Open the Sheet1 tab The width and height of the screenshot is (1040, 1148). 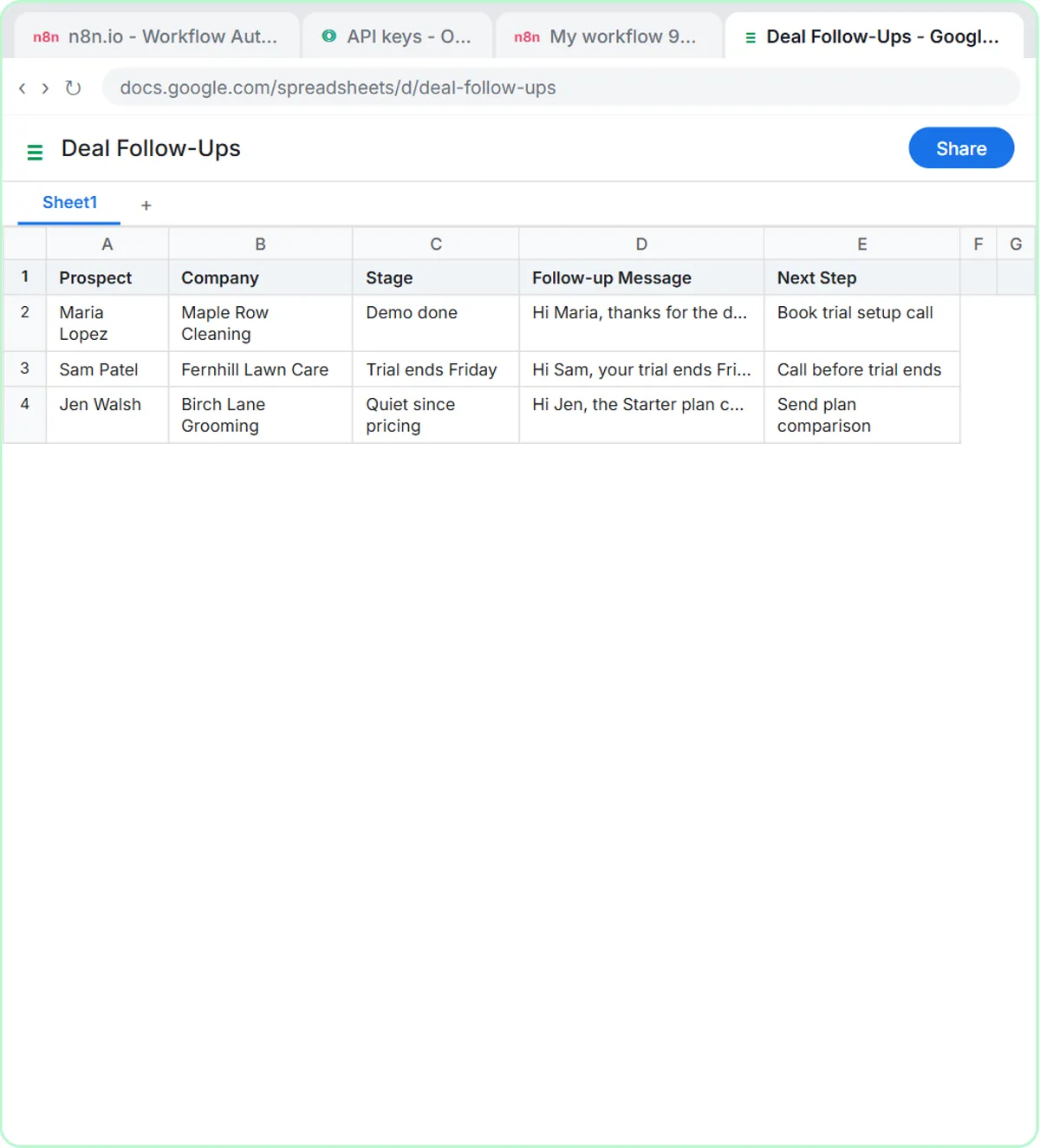pyautogui.click(x=69, y=203)
